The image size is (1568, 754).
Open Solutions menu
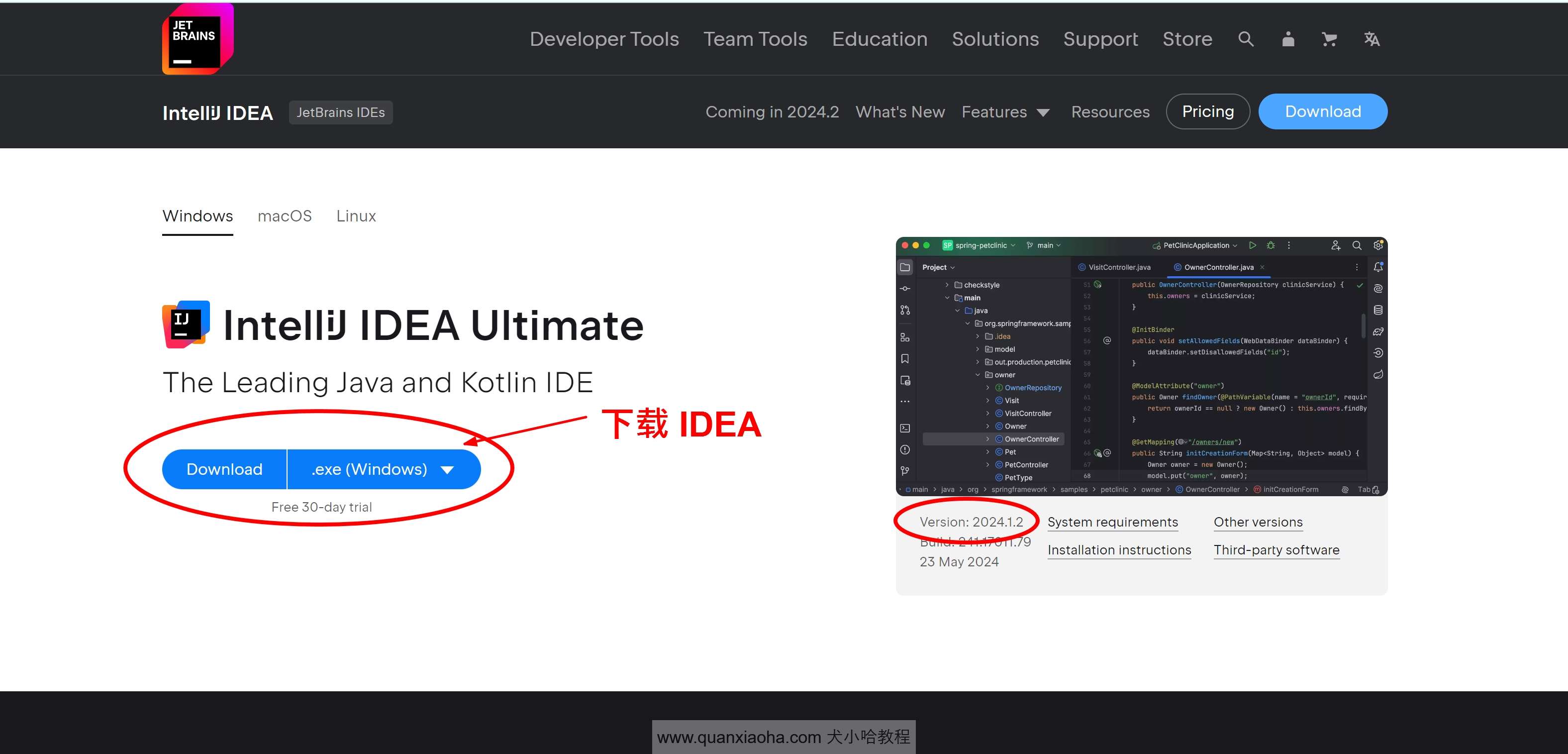995,39
